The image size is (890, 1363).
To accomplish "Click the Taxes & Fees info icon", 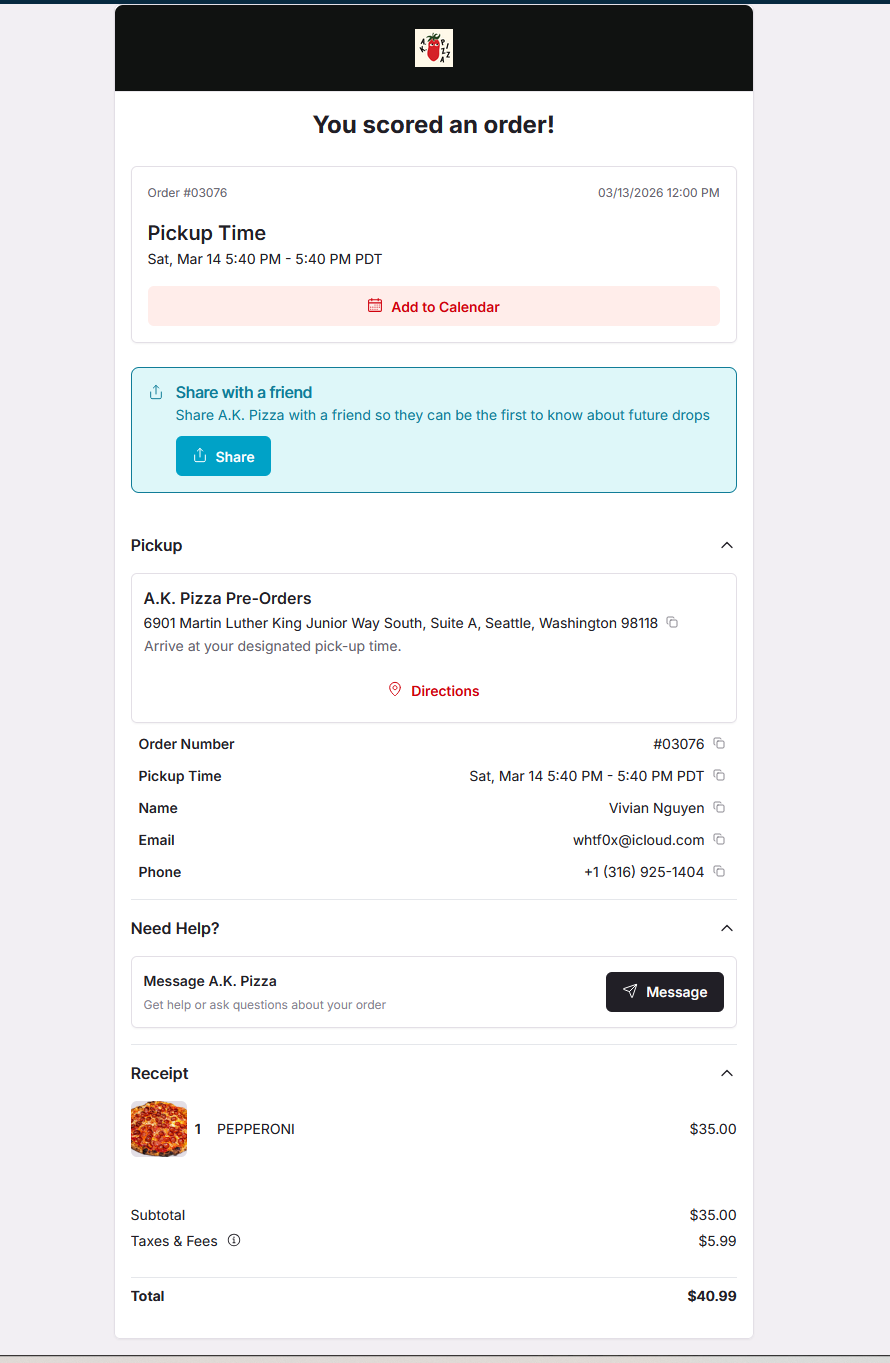I will [x=234, y=1241].
